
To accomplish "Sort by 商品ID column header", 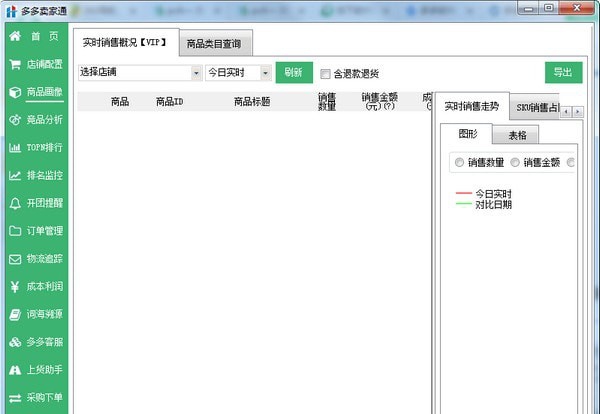I will [170, 102].
